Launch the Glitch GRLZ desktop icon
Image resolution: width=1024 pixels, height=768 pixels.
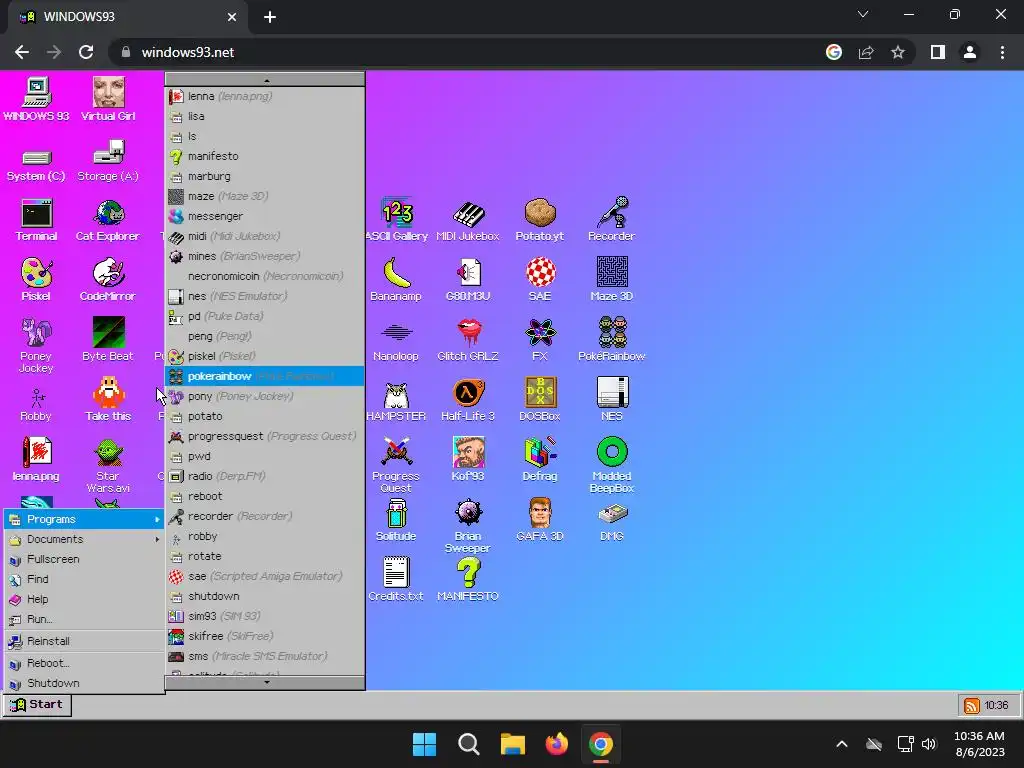(468, 340)
